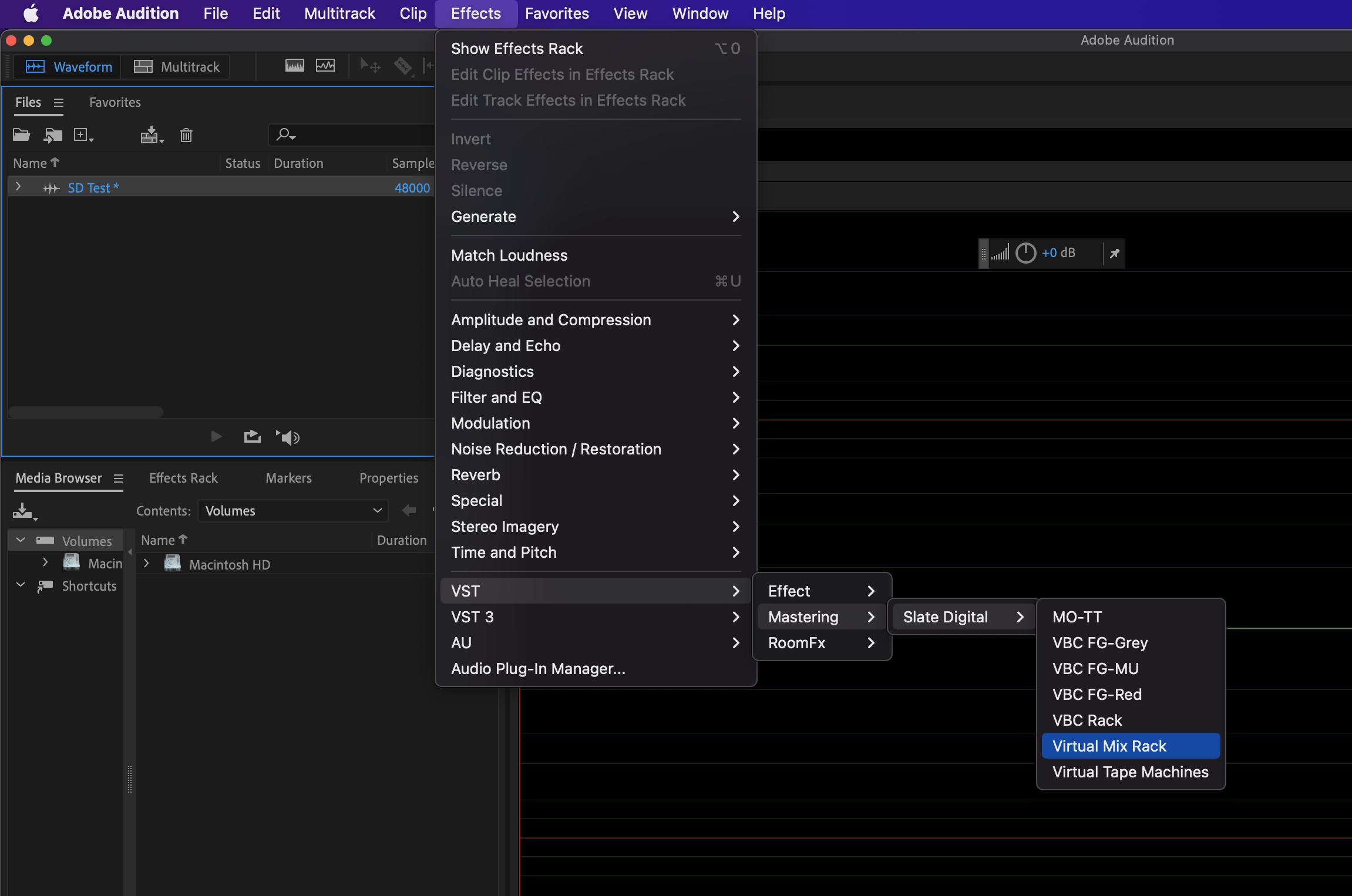1352x896 pixels.
Task: Select Virtual Mix Rack plugin
Action: pos(1131,746)
